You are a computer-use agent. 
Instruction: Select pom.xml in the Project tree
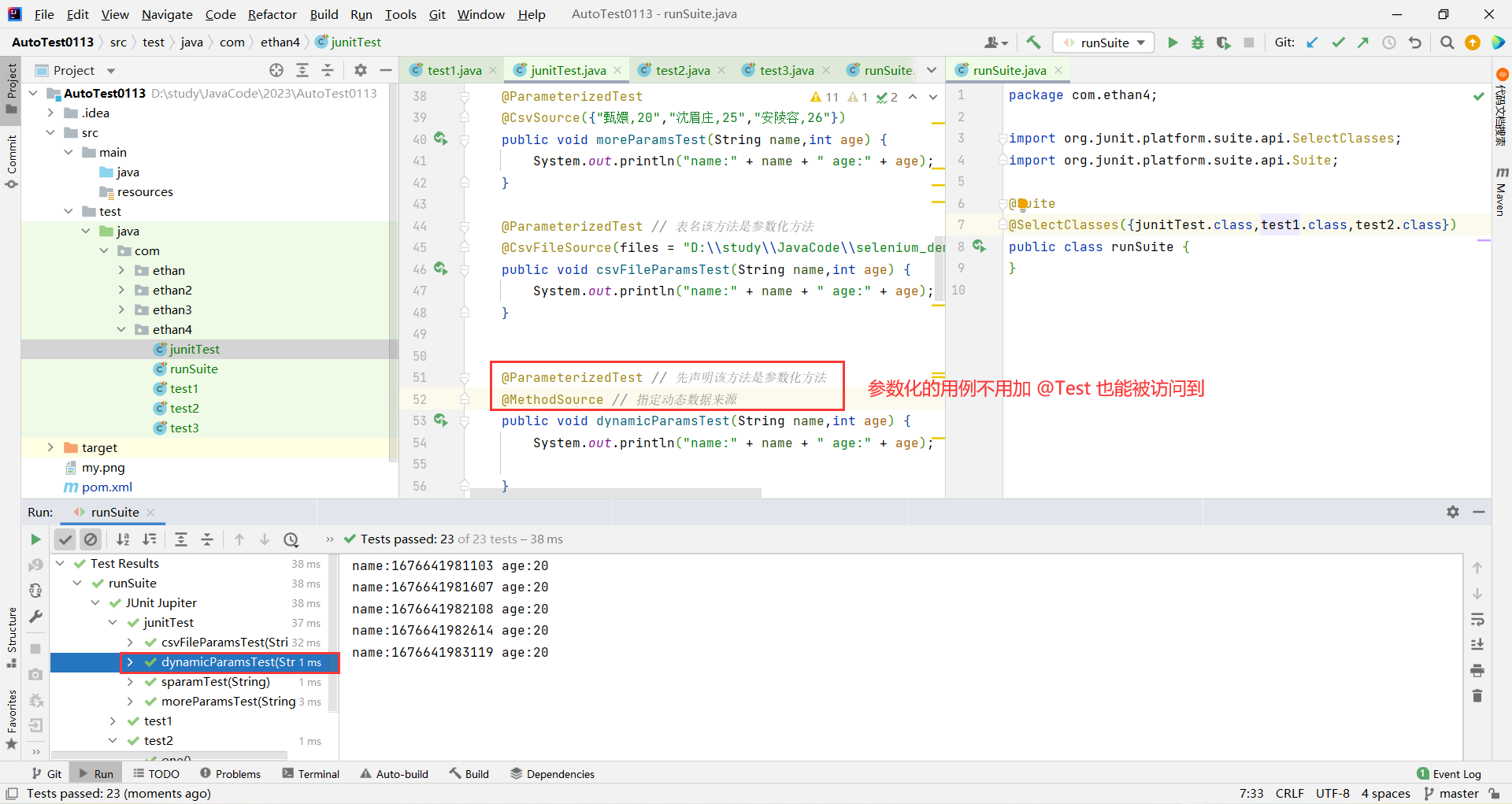(x=107, y=487)
